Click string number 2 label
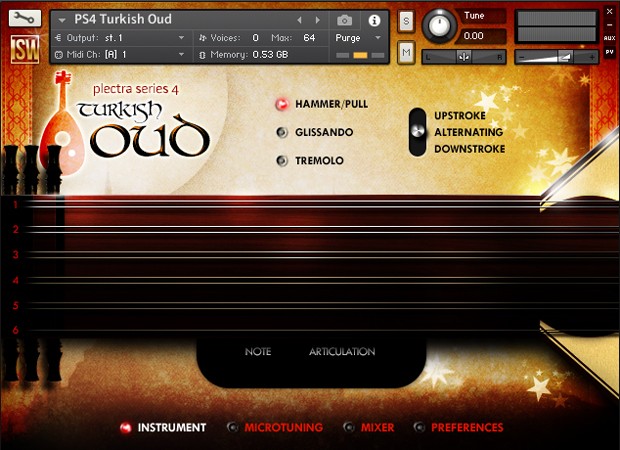This screenshot has width=620, height=450. click(x=15, y=229)
